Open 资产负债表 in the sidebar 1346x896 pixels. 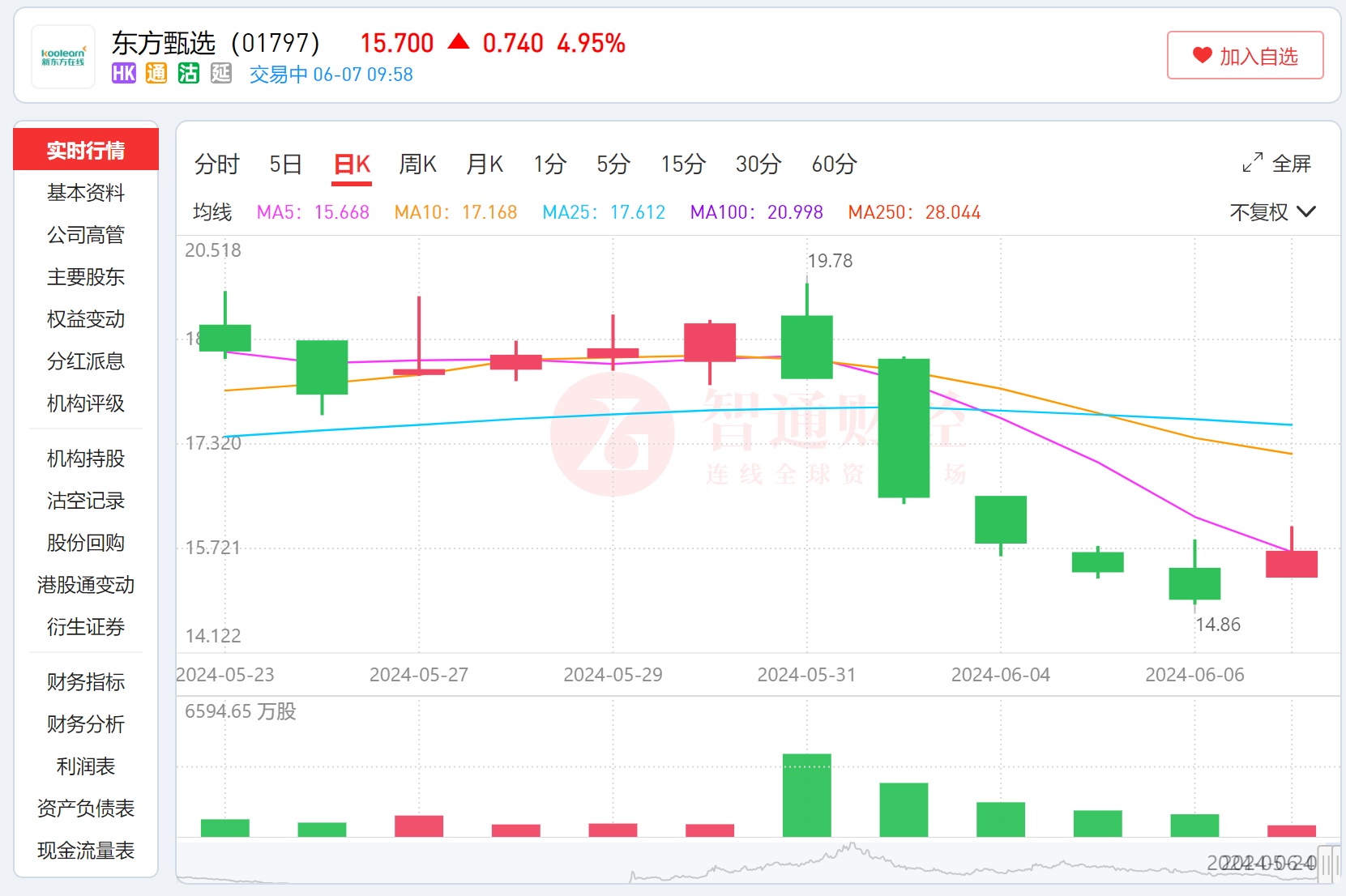pyautogui.click(x=86, y=809)
